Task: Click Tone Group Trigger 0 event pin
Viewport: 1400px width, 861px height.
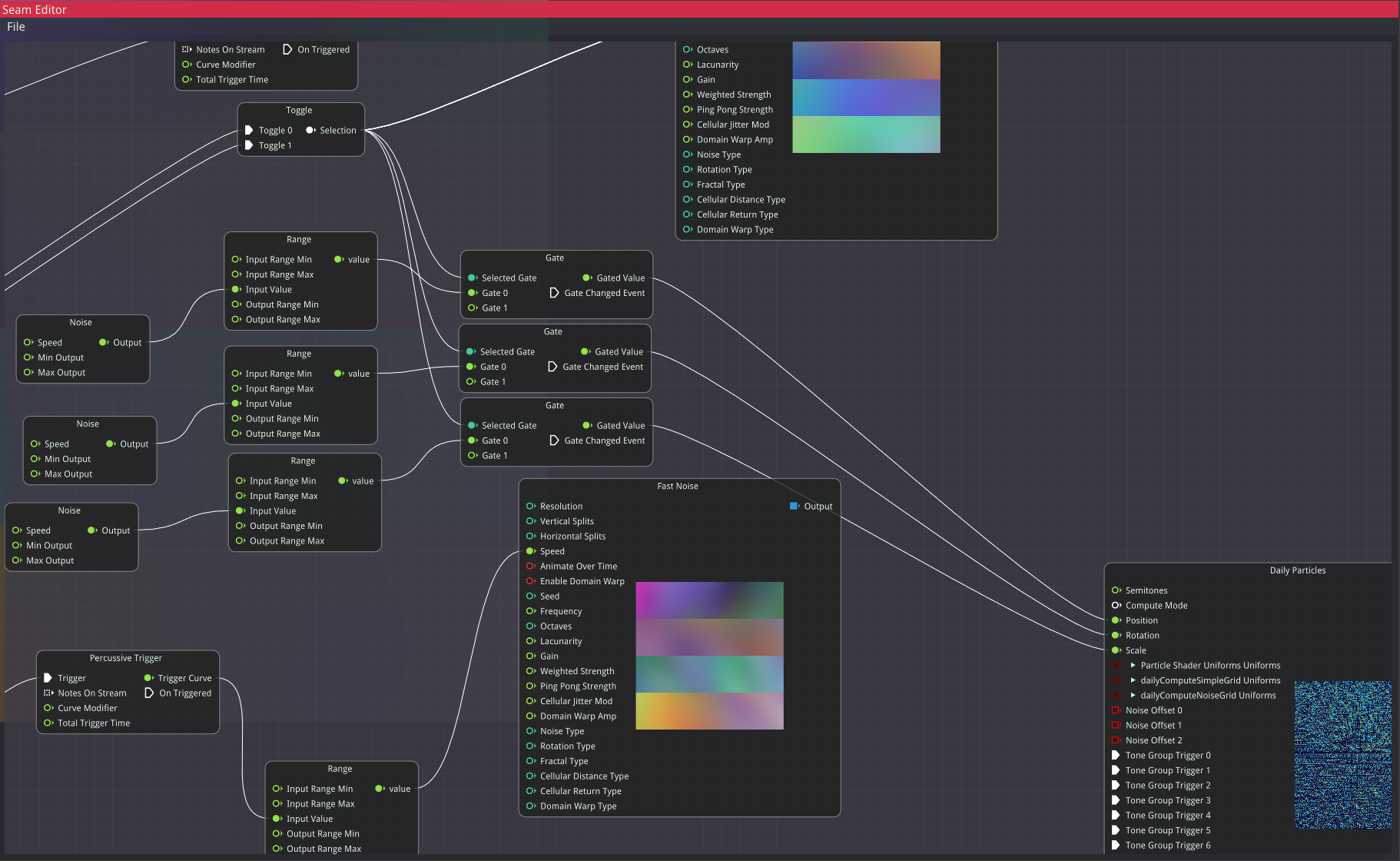Action: 1116,756
